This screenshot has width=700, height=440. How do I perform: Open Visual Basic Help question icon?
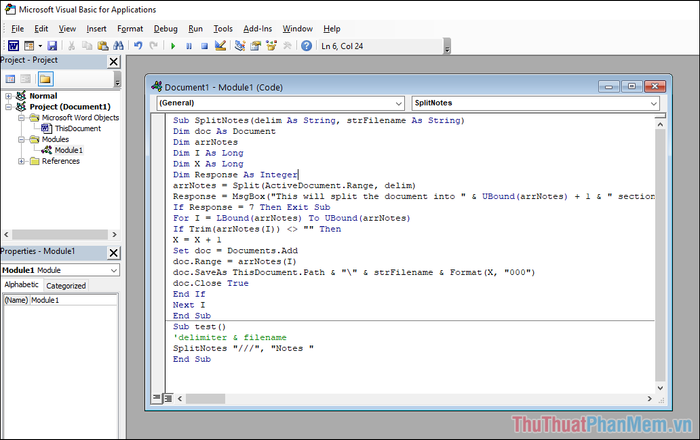click(x=306, y=46)
